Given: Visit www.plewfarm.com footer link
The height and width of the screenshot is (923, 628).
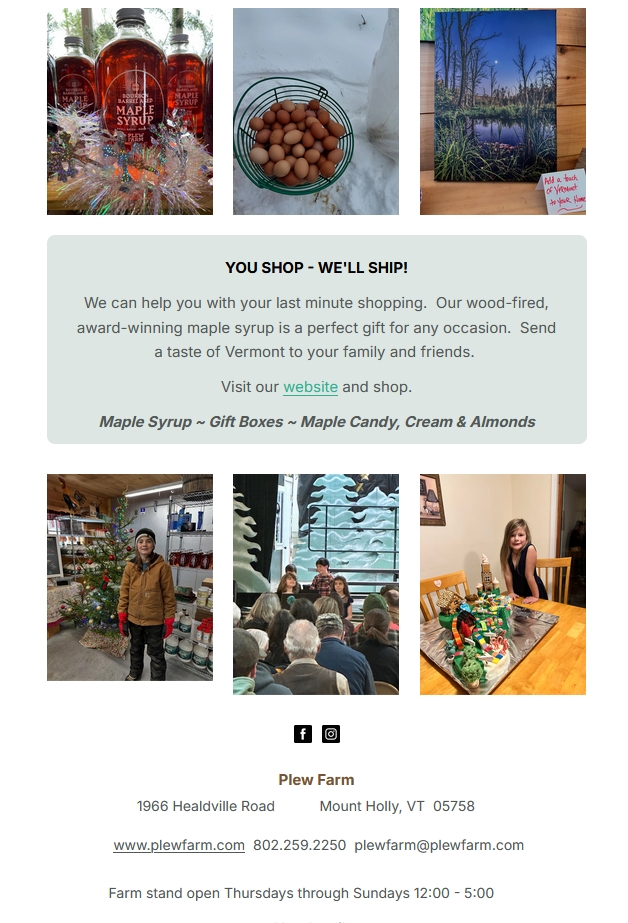Looking at the screenshot, I should (179, 845).
